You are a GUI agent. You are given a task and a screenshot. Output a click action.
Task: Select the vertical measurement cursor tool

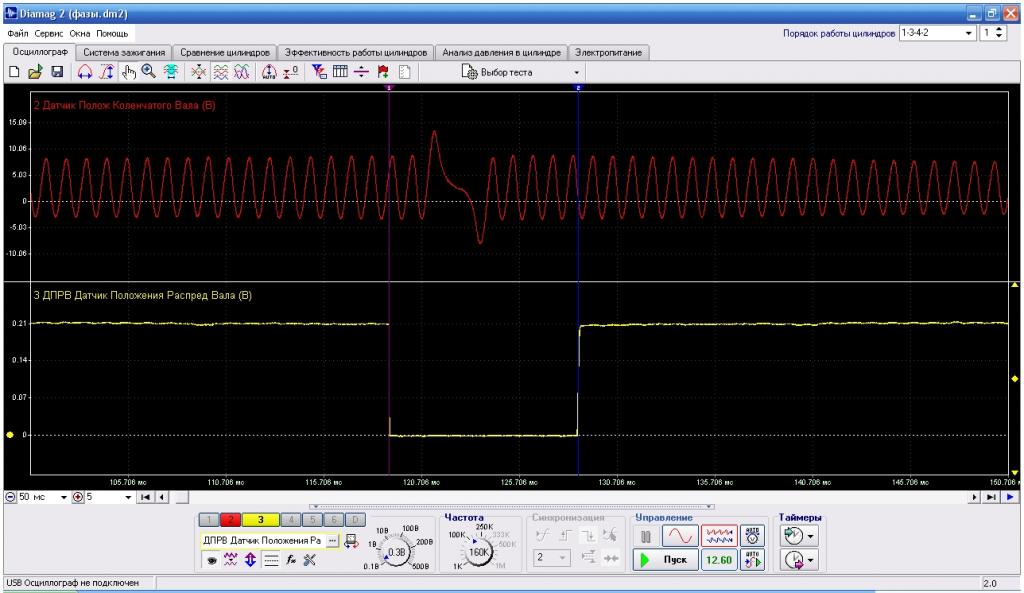106,72
